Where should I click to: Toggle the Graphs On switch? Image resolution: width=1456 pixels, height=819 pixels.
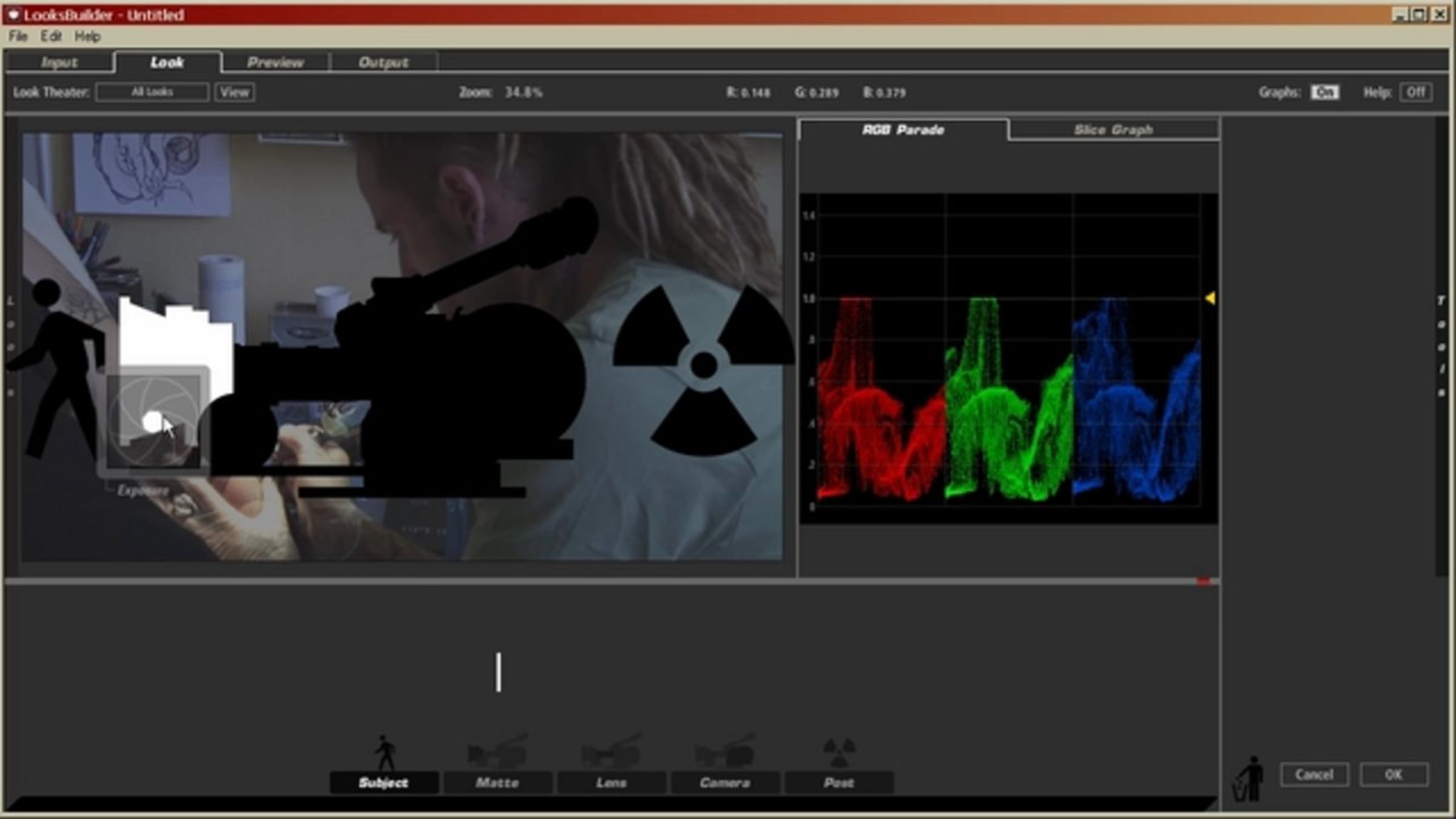tap(1324, 92)
